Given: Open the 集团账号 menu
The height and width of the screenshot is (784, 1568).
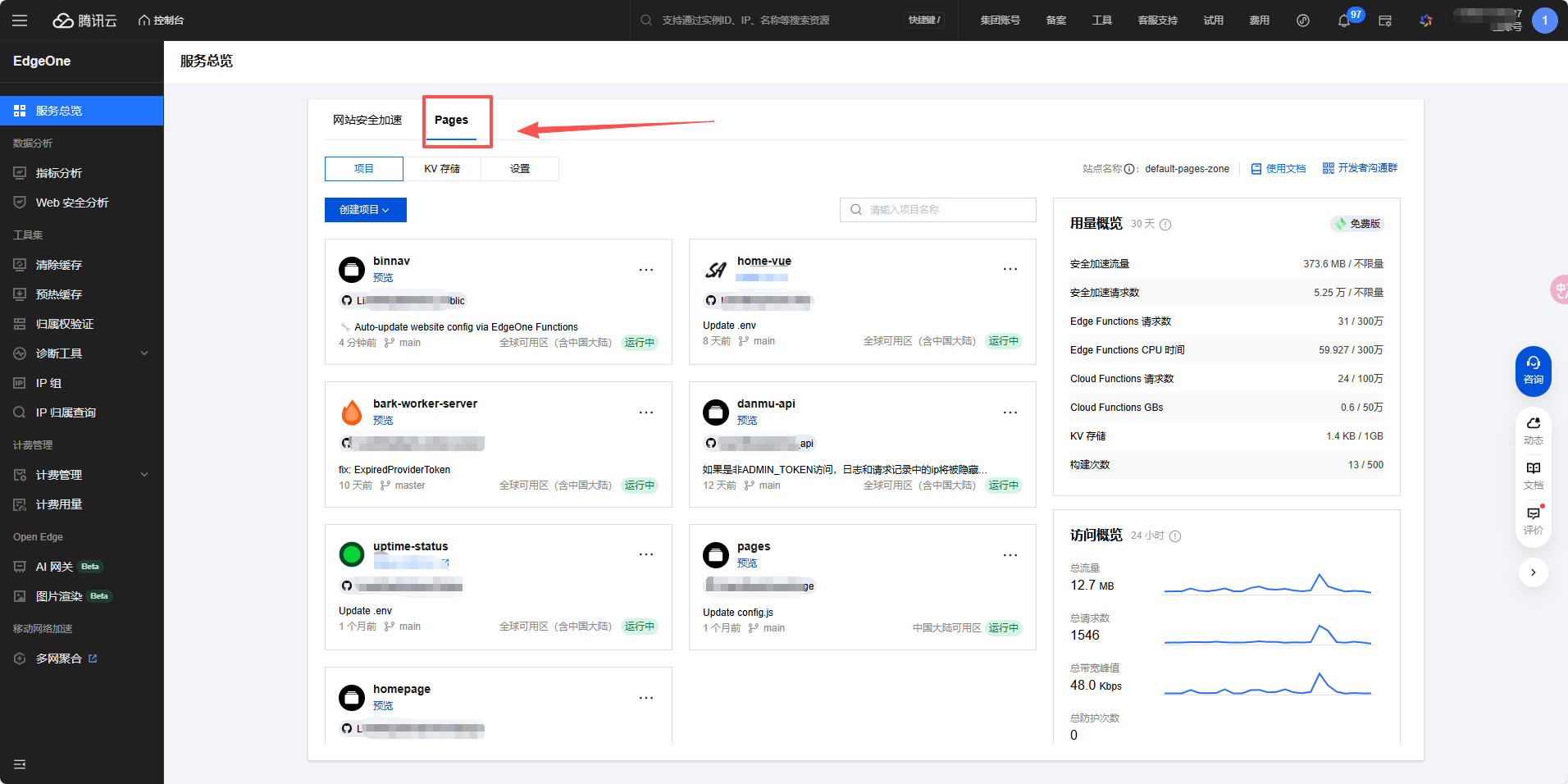Looking at the screenshot, I should [1000, 21].
